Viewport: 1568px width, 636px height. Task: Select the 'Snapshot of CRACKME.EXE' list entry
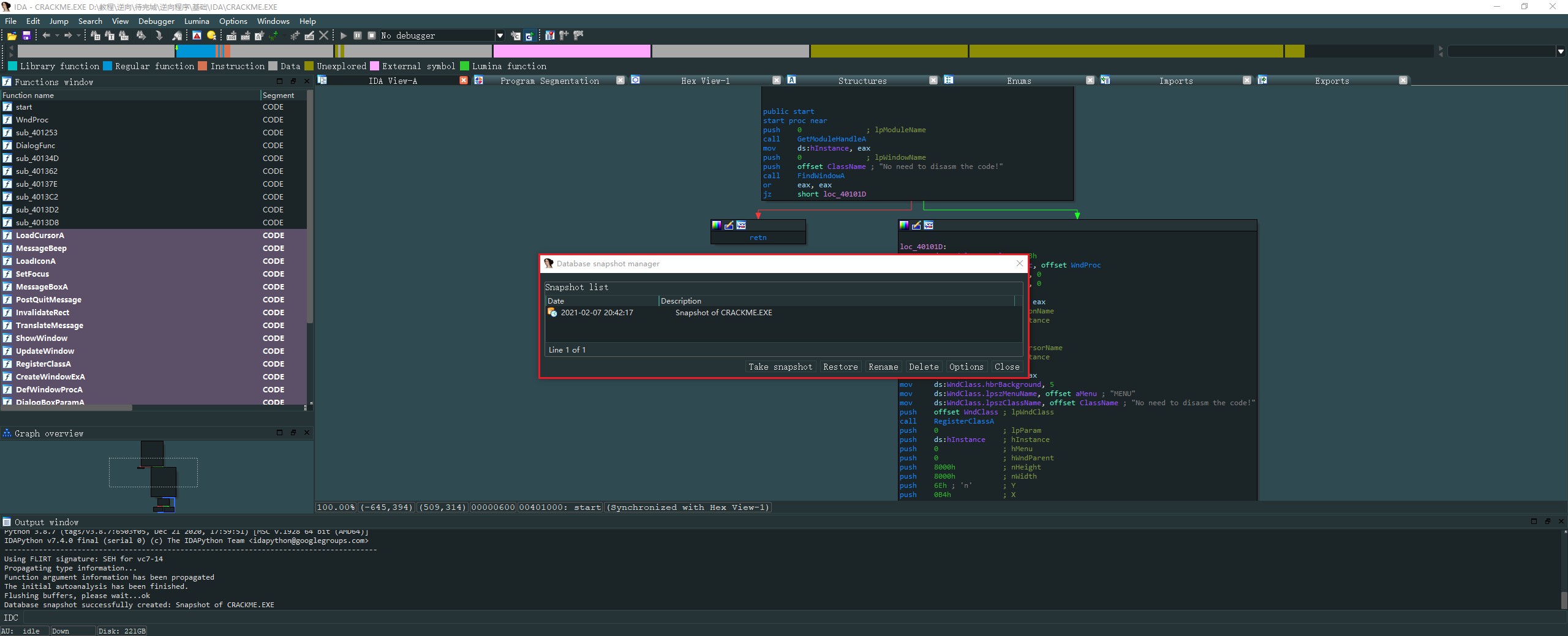pyautogui.click(x=723, y=313)
